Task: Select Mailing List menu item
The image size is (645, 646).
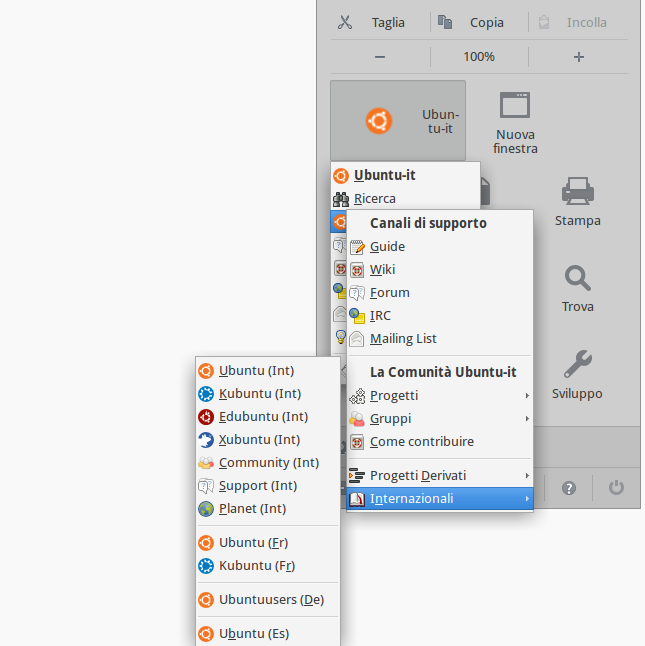Action: (403, 339)
